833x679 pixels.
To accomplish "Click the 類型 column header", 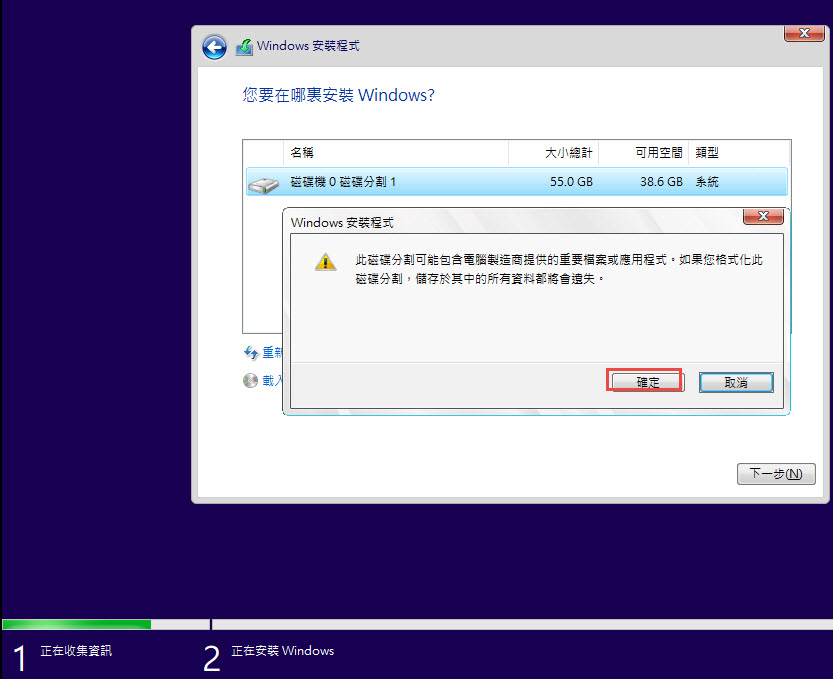I will (739, 153).
